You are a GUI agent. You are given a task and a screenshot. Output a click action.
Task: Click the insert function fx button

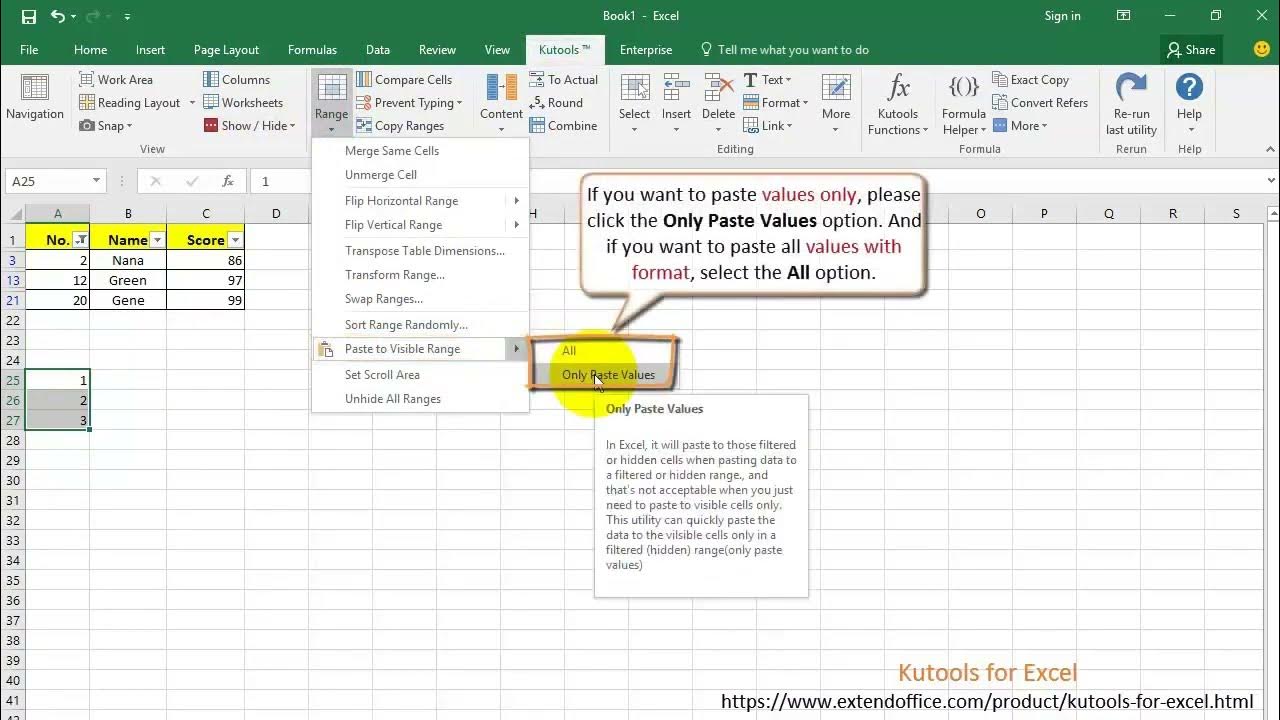pyautogui.click(x=228, y=181)
